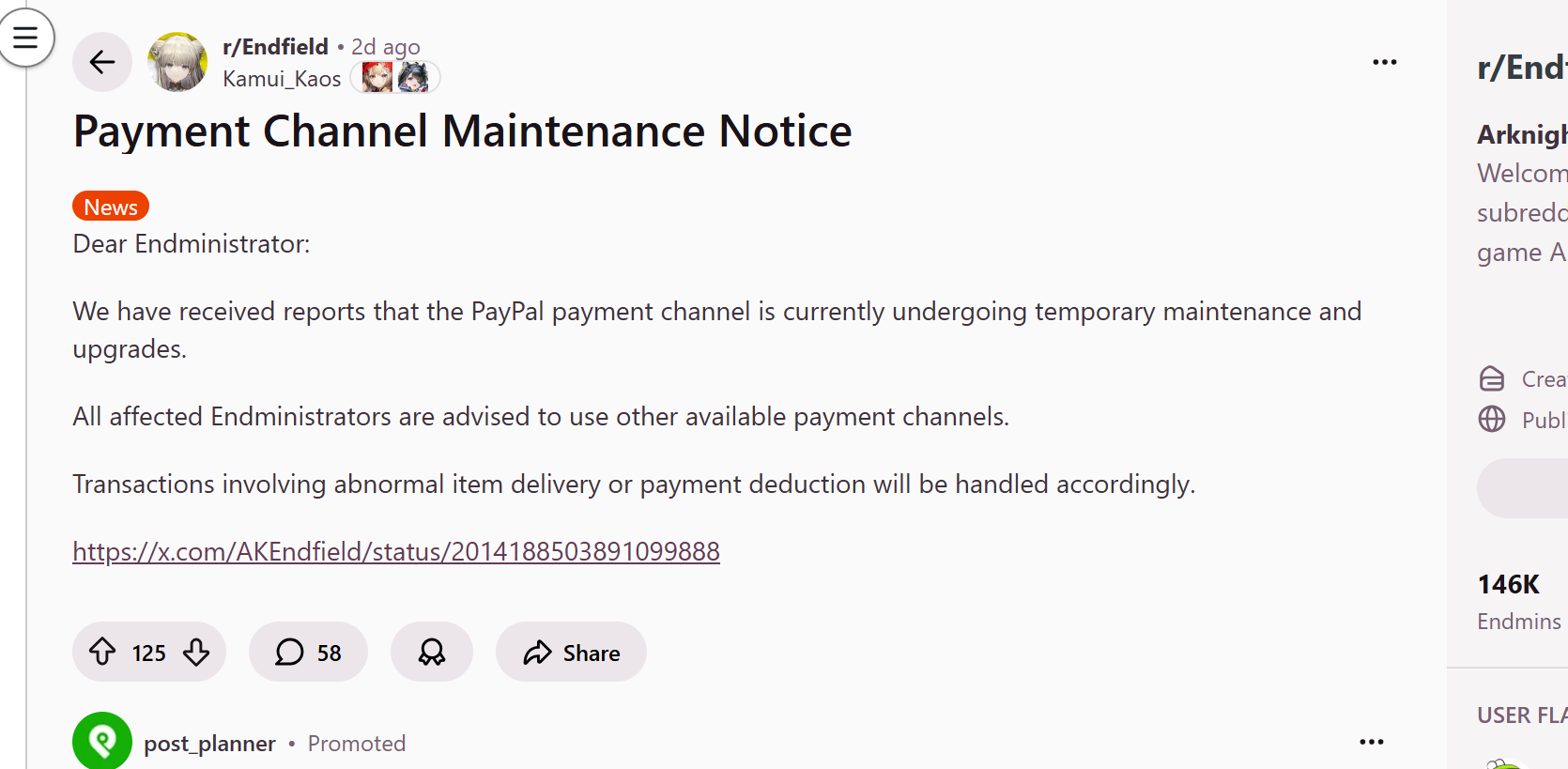Click the News flair tag
The height and width of the screenshot is (769, 1568).
tap(111, 207)
